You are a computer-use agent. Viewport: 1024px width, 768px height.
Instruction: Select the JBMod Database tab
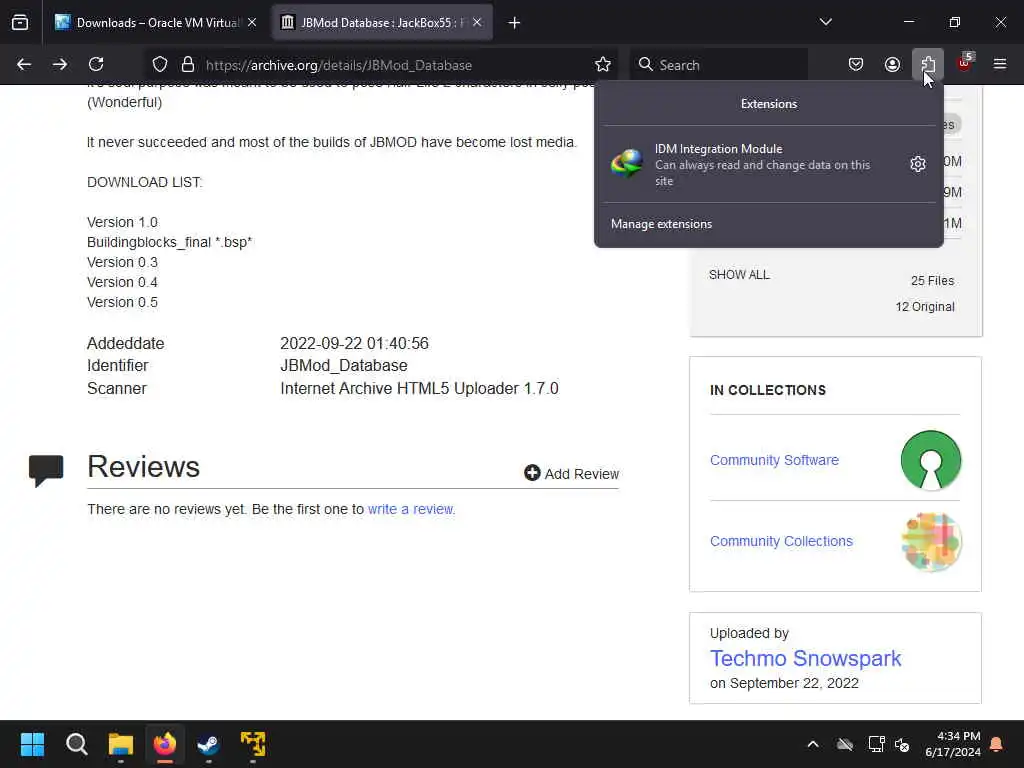pyautogui.click(x=382, y=23)
